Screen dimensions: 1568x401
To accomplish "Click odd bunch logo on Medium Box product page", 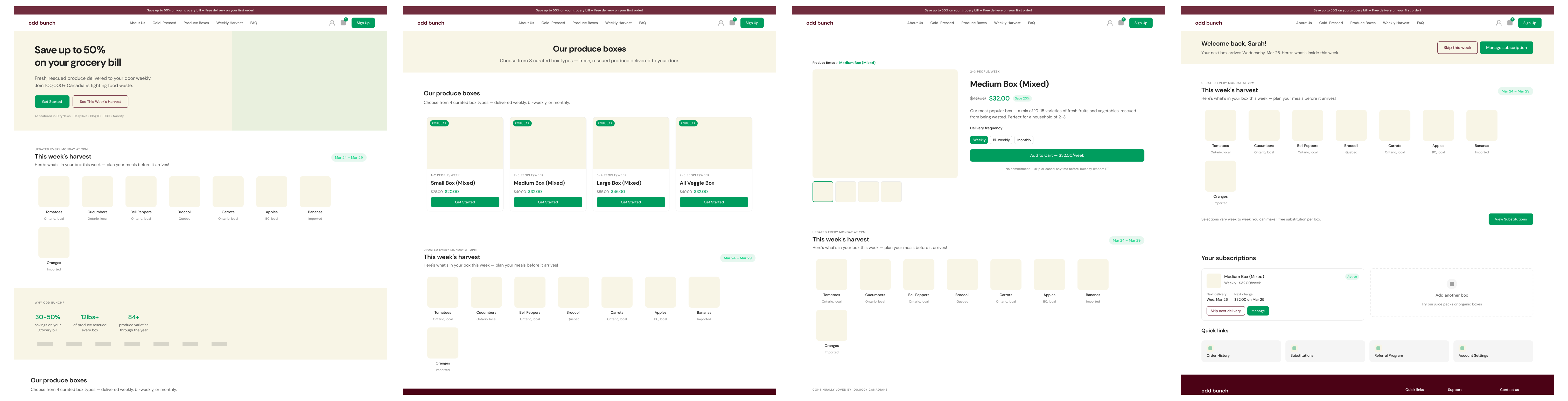I will pos(820,23).
